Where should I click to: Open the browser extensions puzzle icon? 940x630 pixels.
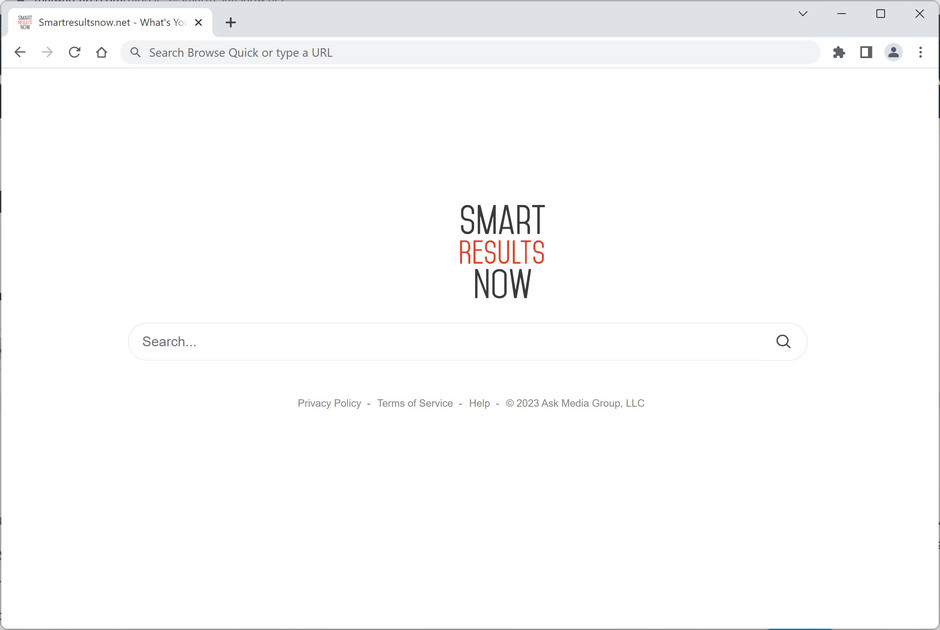pyautogui.click(x=839, y=52)
